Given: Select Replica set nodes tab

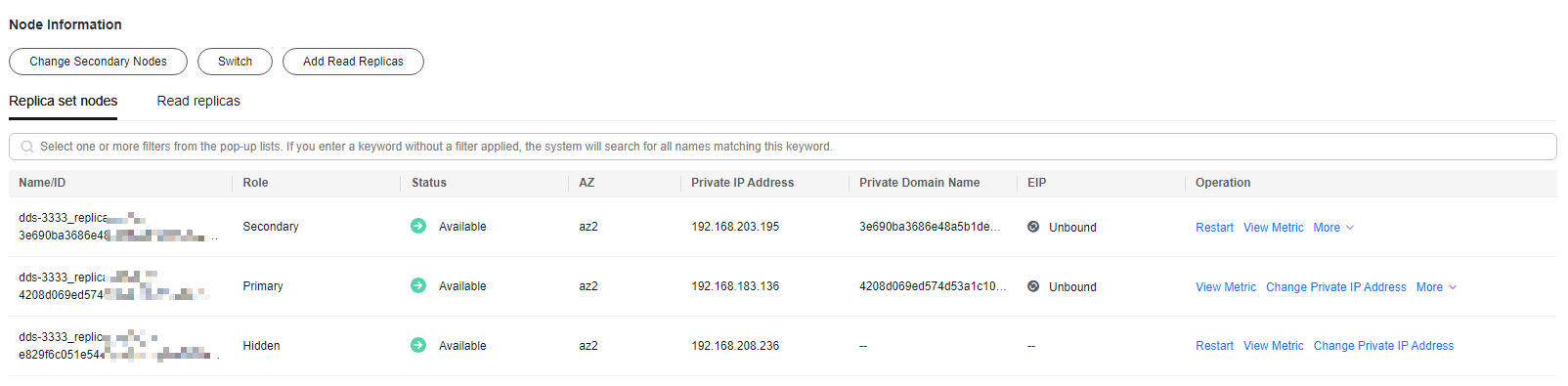Looking at the screenshot, I should [x=64, y=101].
